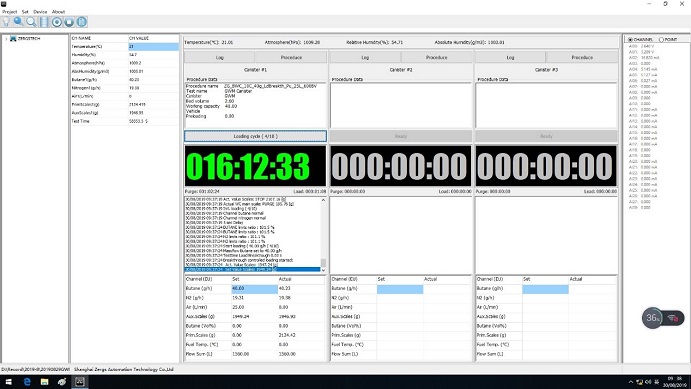This screenshot has height=389, width=691.
Task: Click the database stack toolbar icon
Action: [44, 22]
